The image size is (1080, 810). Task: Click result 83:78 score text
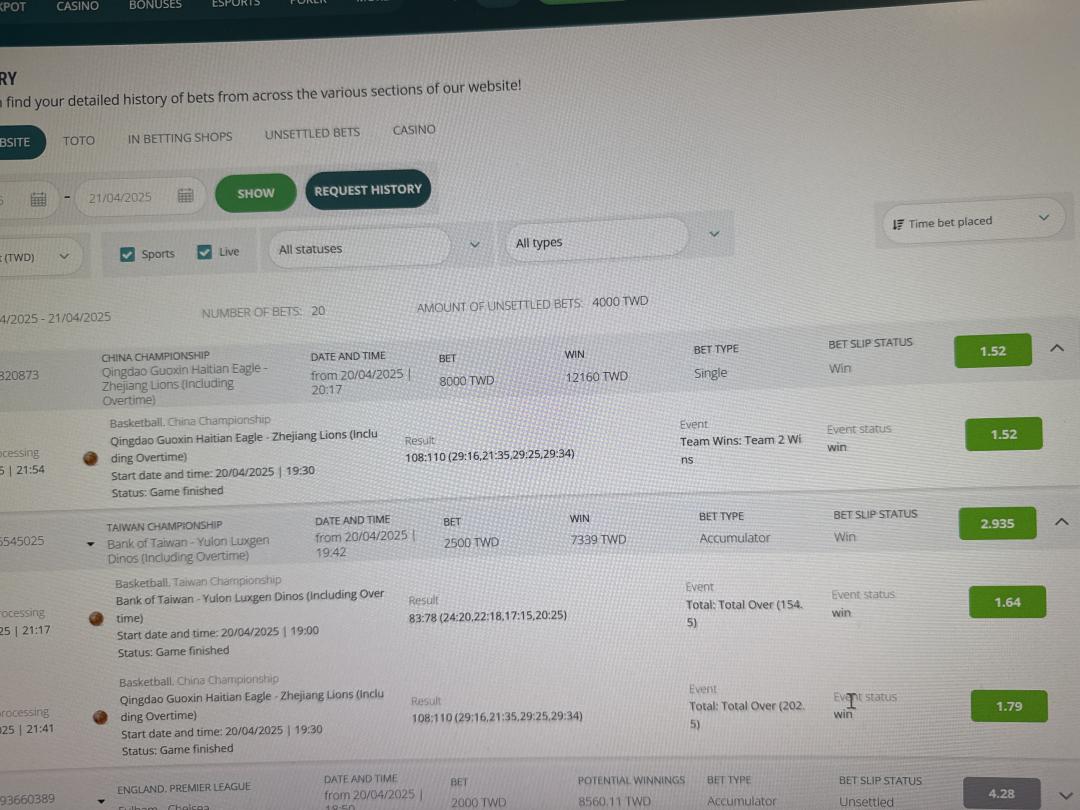pos(488,616)
